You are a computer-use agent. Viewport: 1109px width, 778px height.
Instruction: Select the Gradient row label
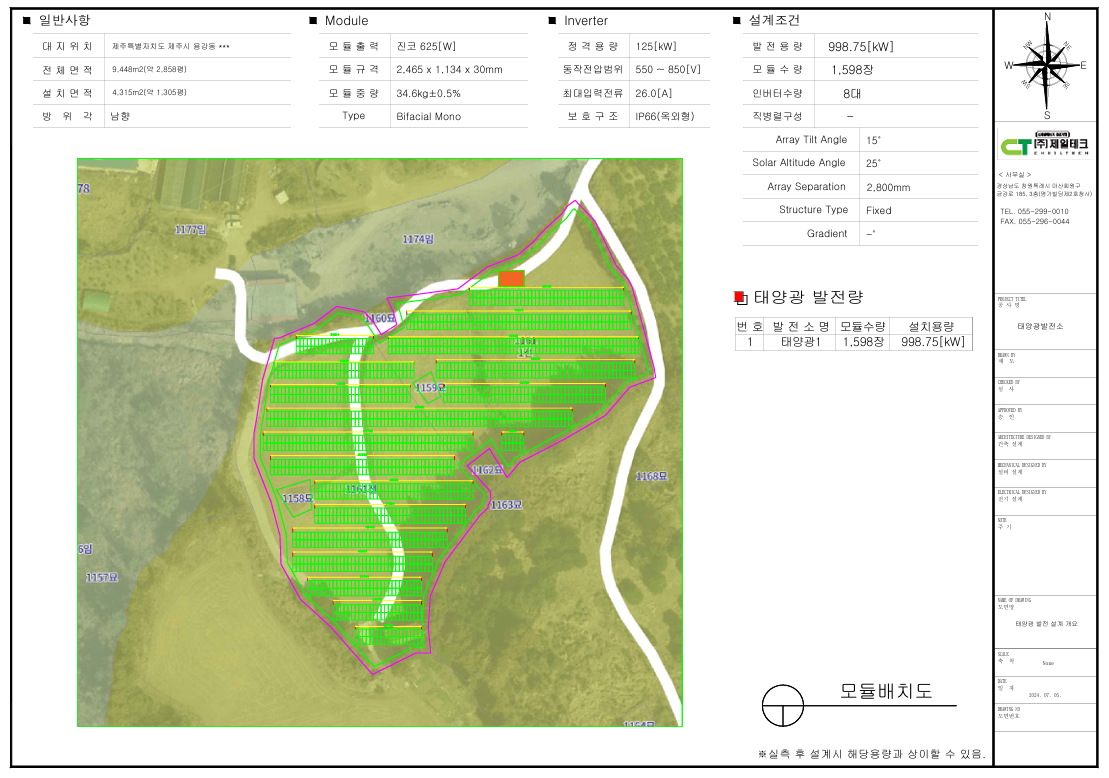click(x=827, y=233)
